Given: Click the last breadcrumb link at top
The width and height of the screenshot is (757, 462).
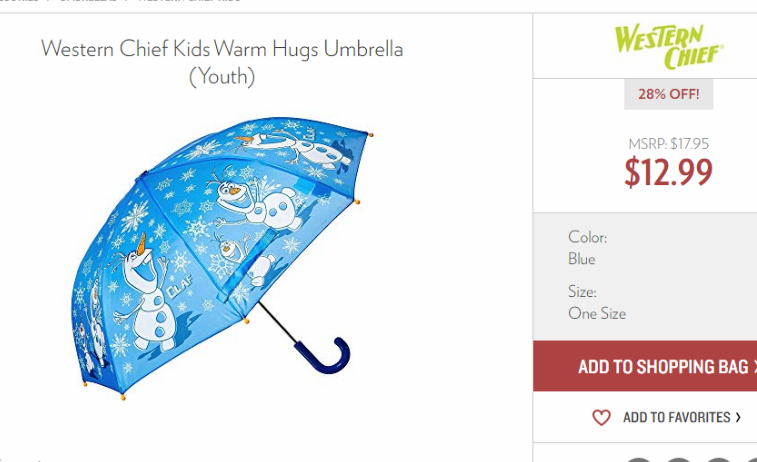Looking at the screenshot, I should [x=189, y=1].
